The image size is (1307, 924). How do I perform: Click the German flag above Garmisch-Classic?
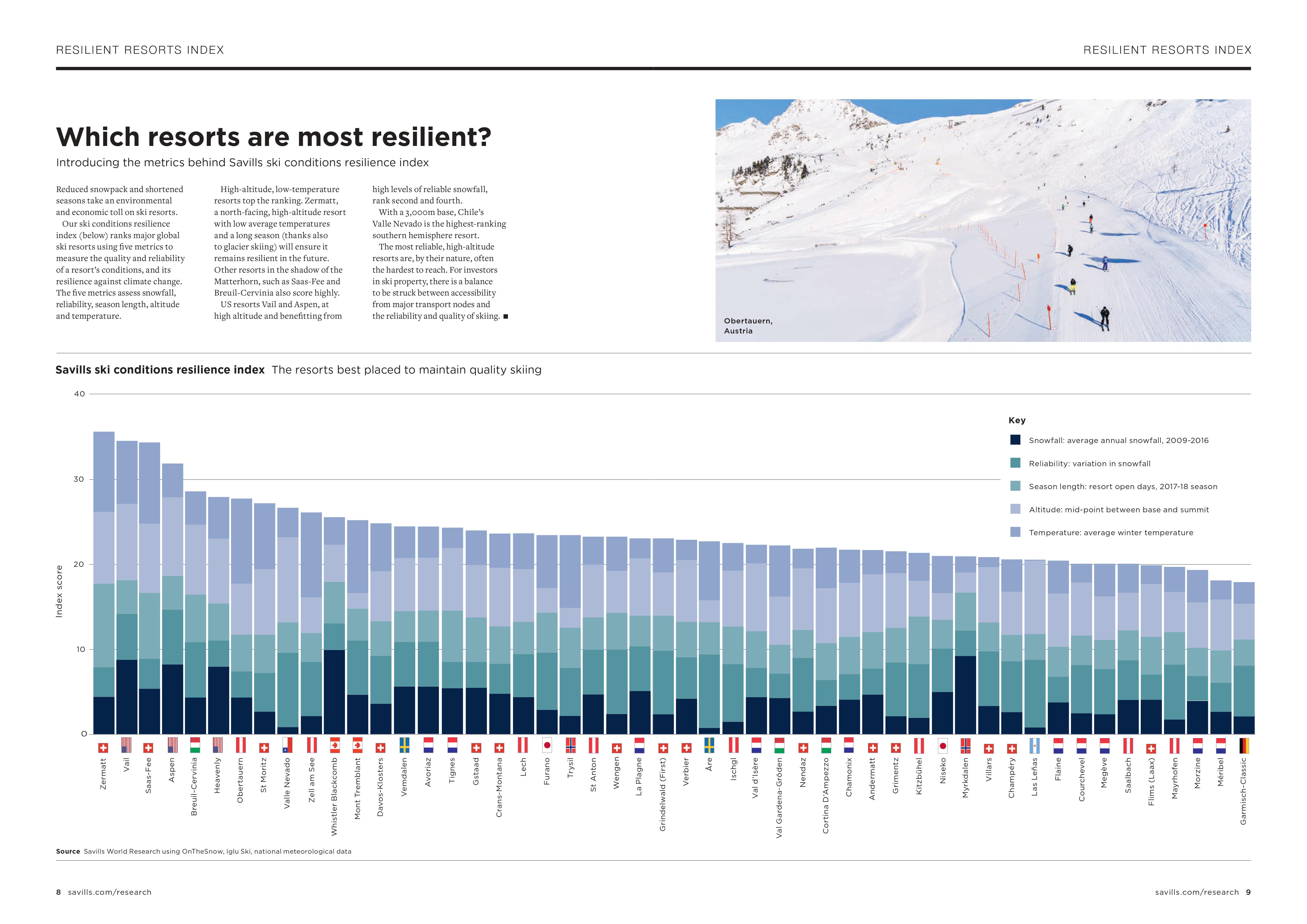[x=1244, y=745]
